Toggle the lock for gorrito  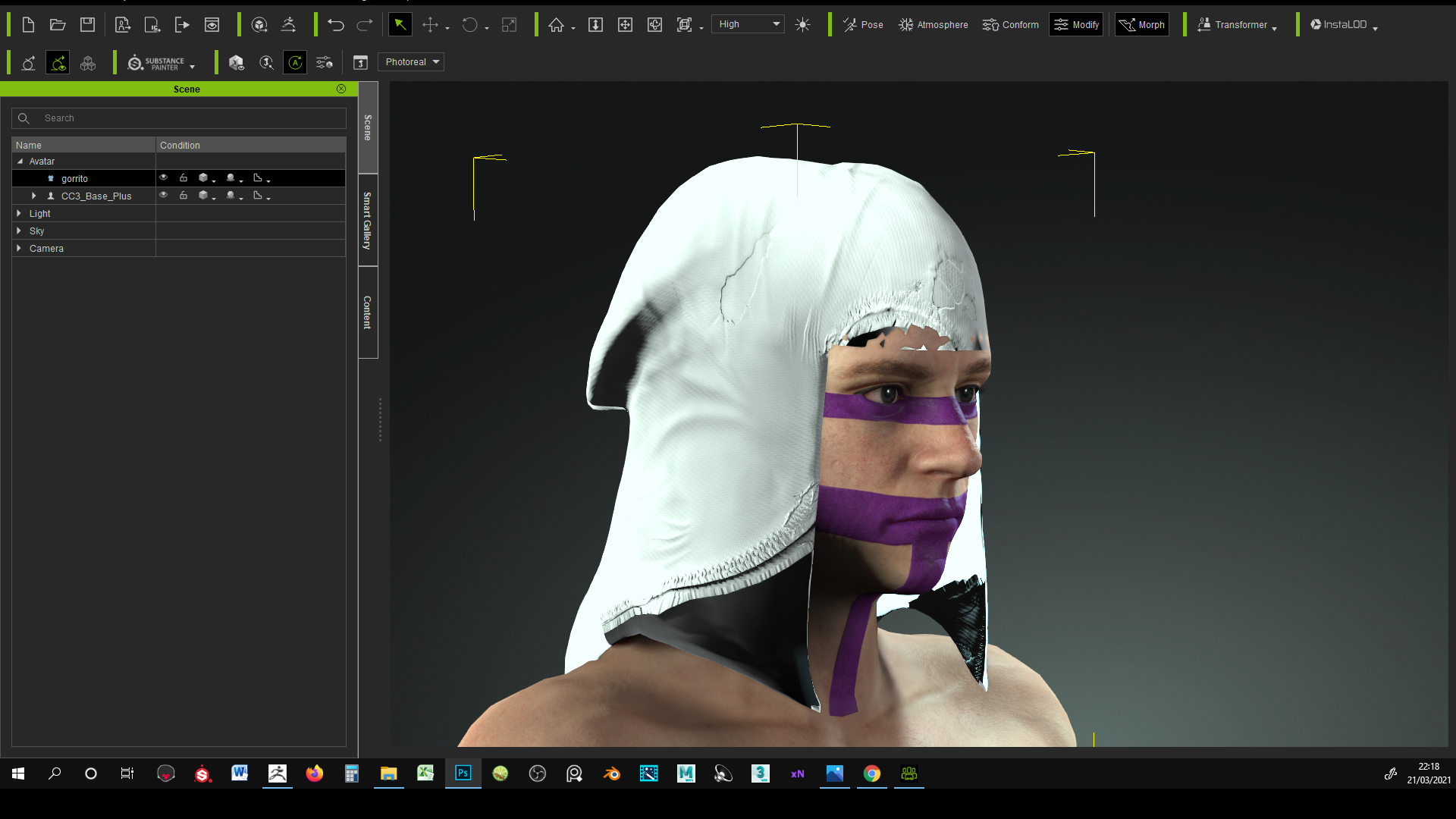point(184,178)
